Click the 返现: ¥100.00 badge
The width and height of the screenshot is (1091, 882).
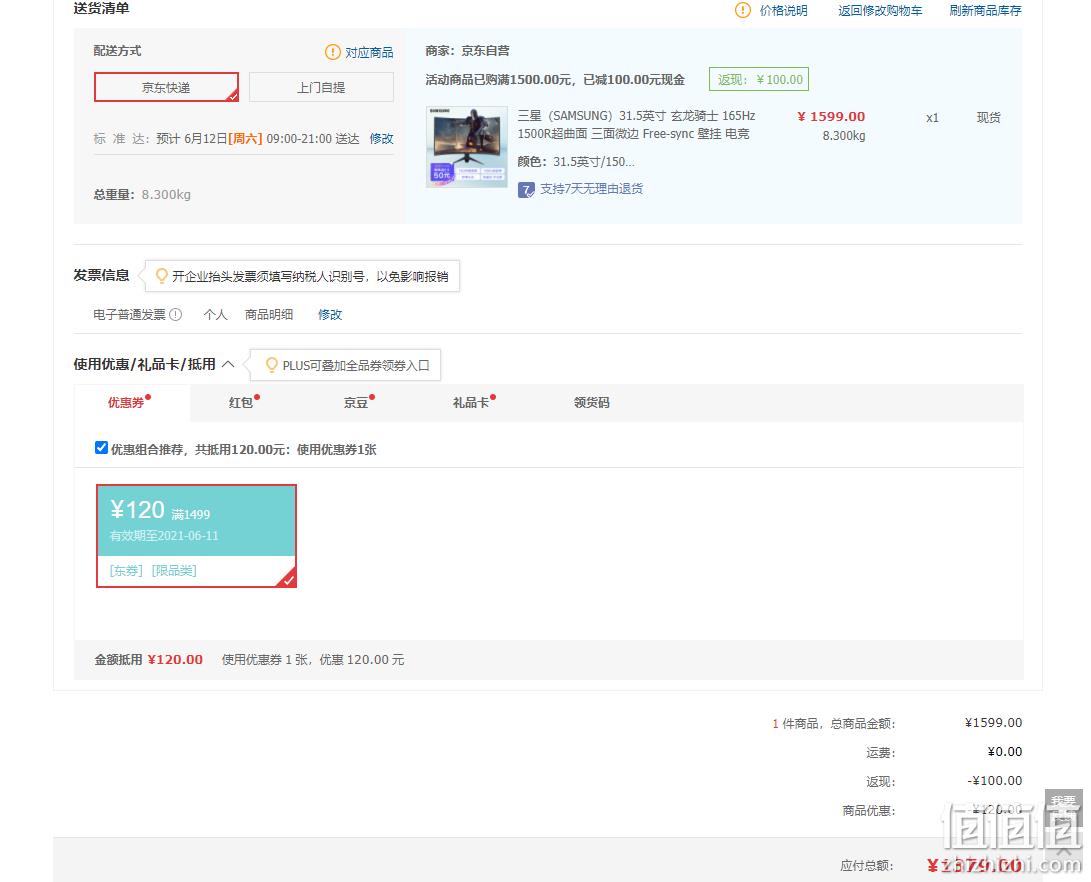click(759, 79)
